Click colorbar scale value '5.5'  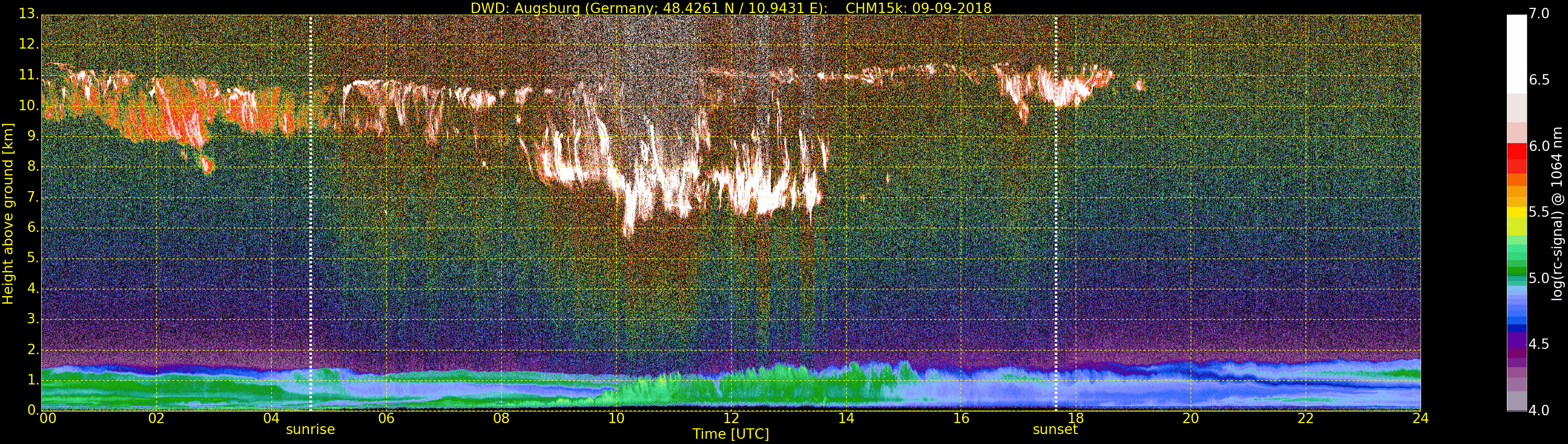click(1539, 212)
